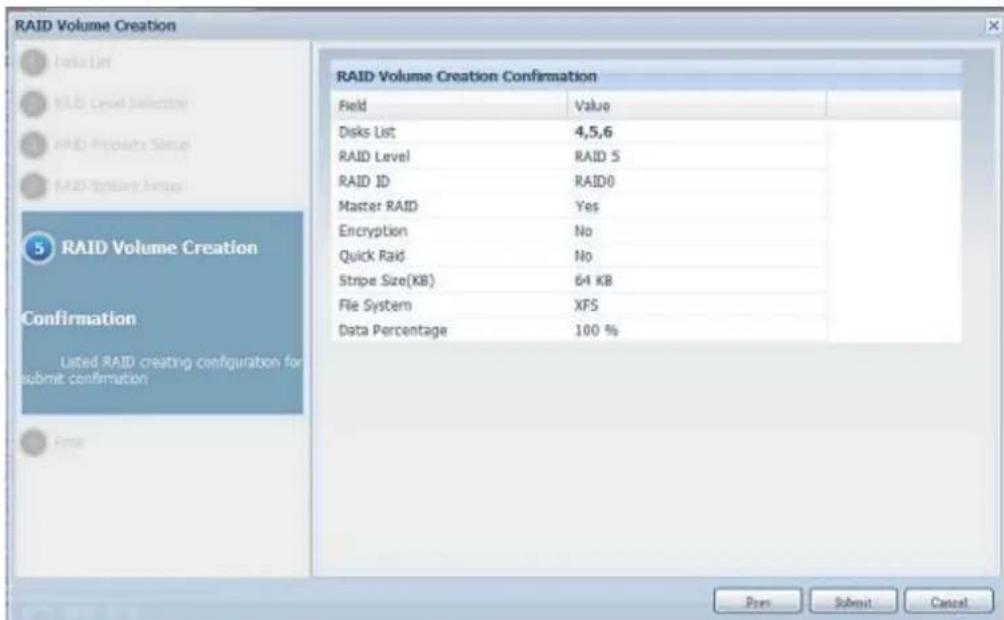1004x620 pixels.
Task: Click the Submit button
Action: (x=853, y=602)
